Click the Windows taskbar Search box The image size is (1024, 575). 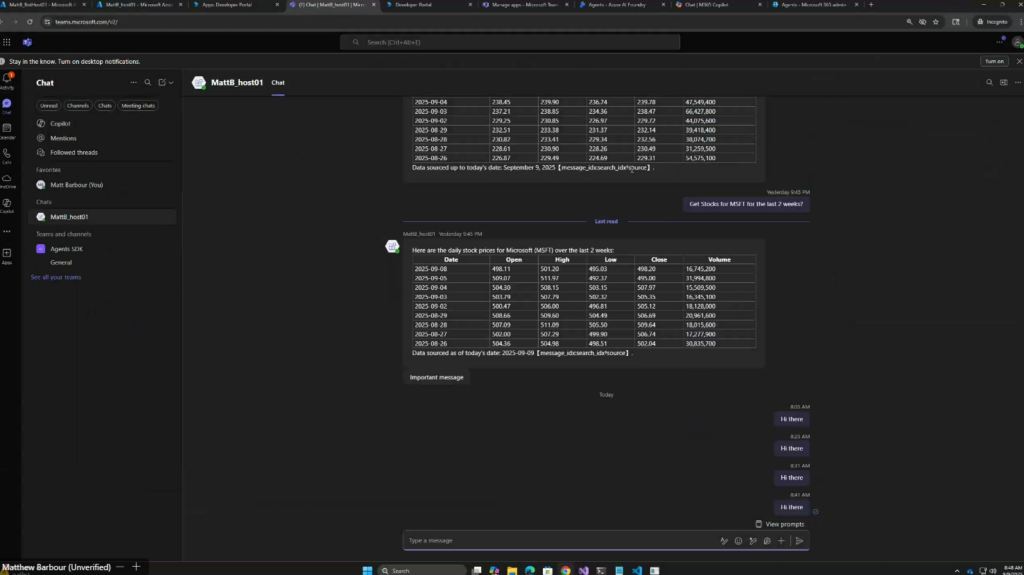tap(423, 570)
